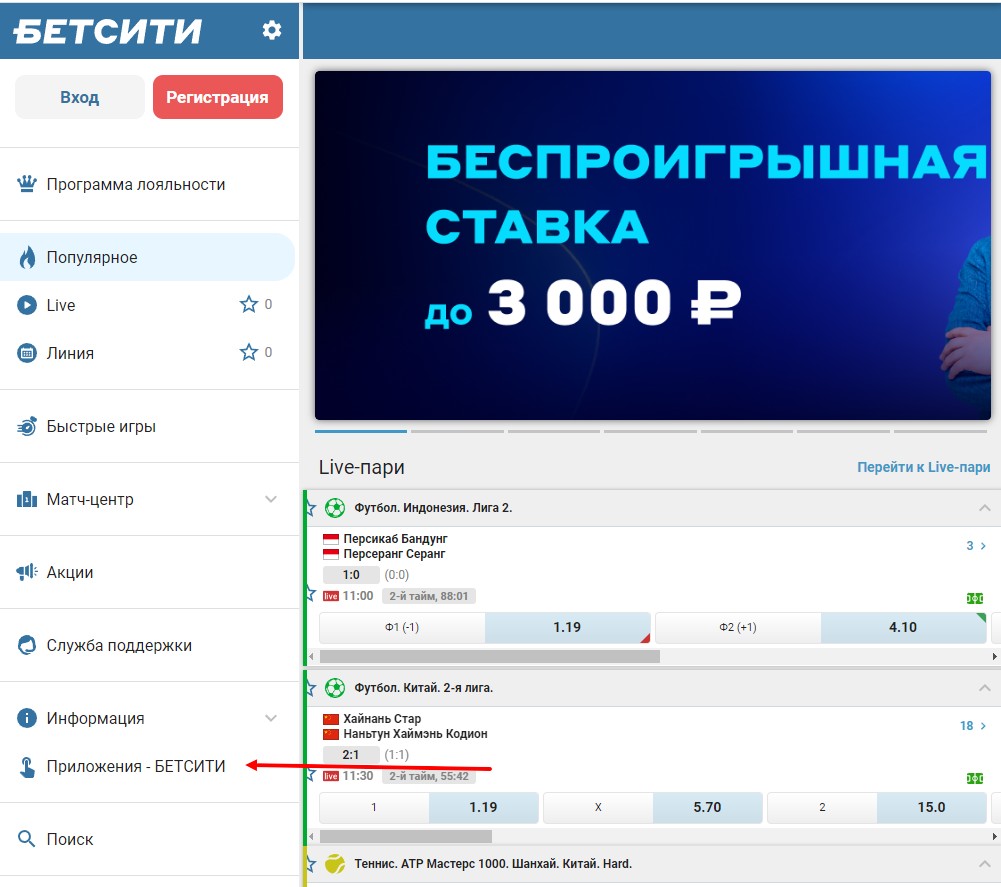The image size is (1001, 887).
Task: Click the Персикаб Бандунг team name
Action: point(395,538)
